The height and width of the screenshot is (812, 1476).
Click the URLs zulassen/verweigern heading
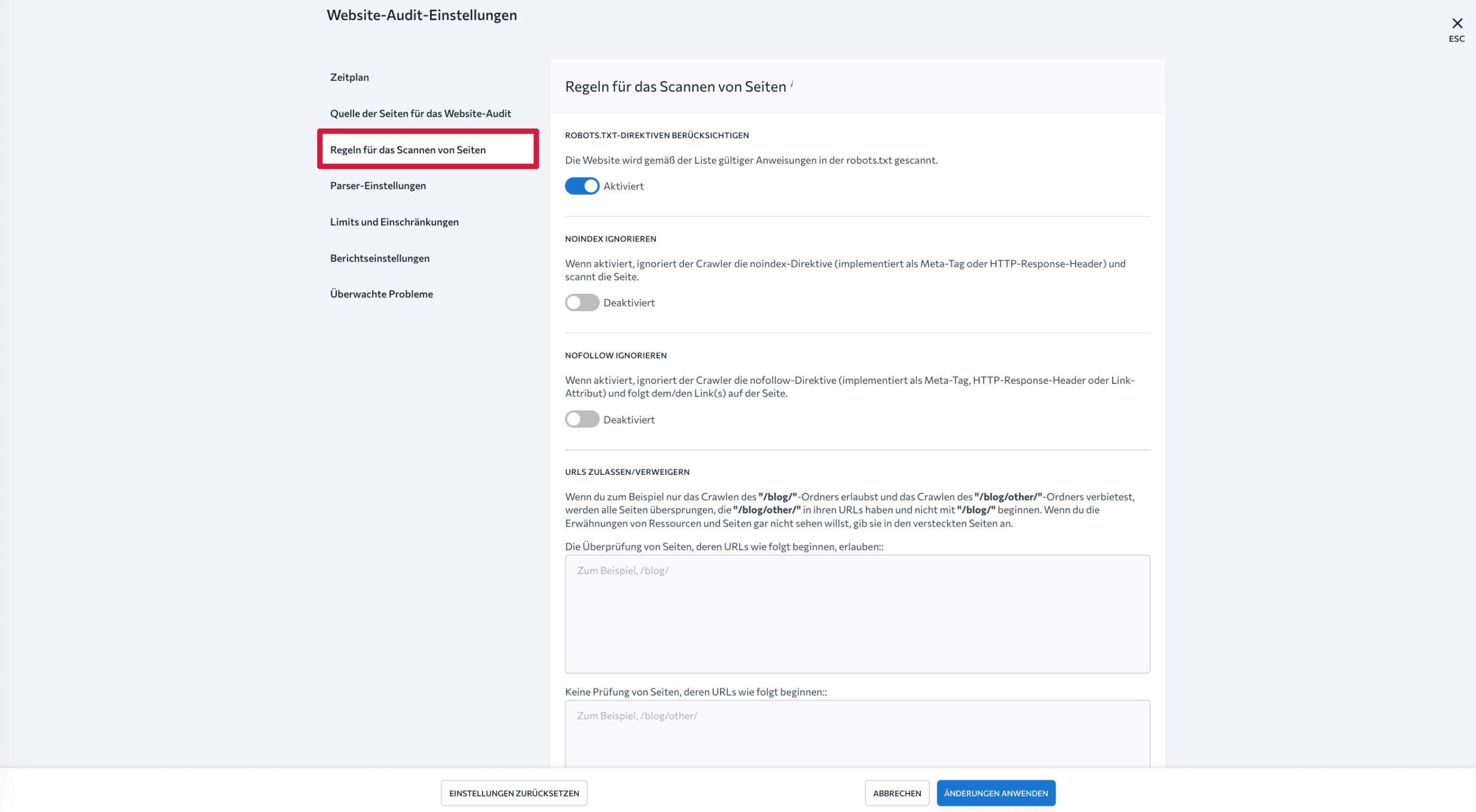[627, 472]
